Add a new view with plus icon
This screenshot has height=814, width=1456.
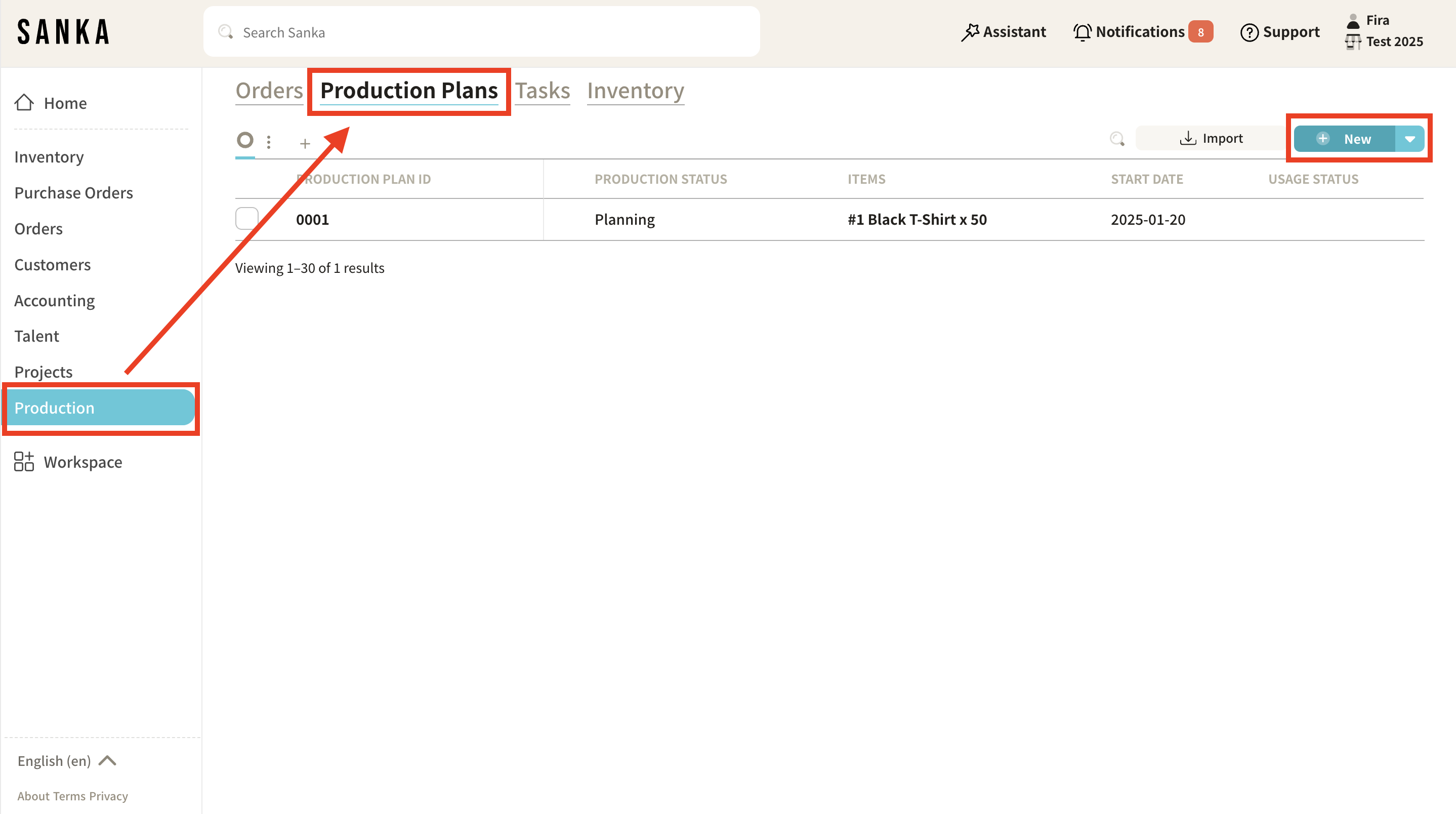point(305,144)
